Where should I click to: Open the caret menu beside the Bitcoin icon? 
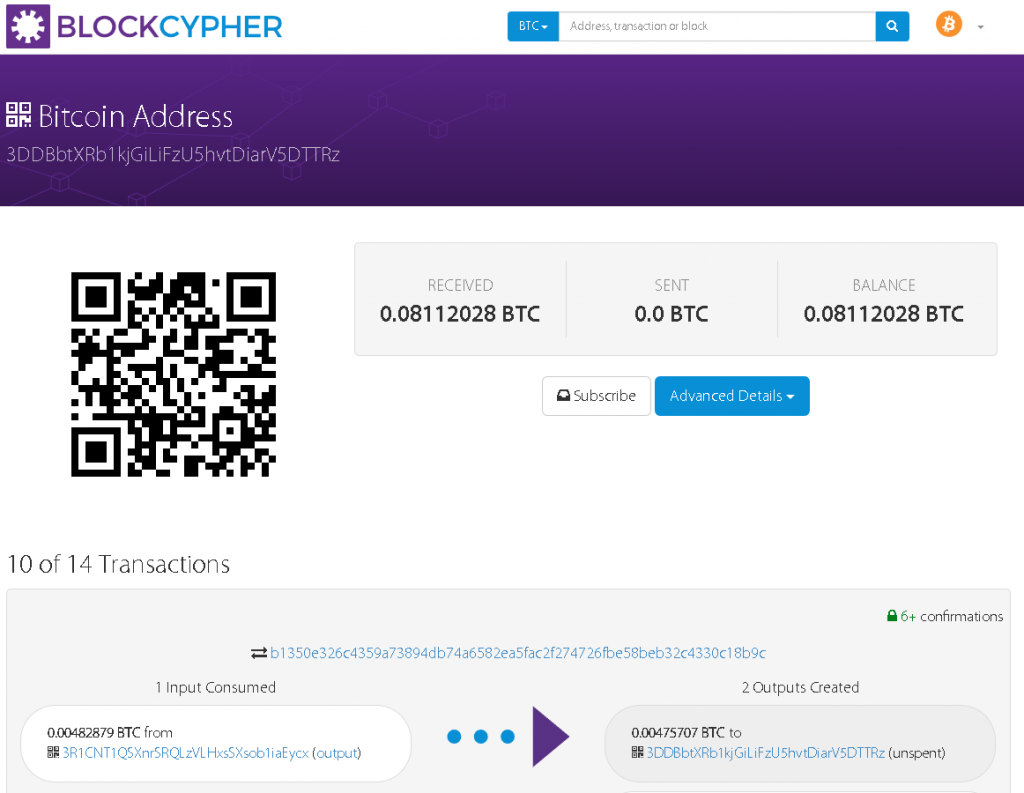click(981, 27)
